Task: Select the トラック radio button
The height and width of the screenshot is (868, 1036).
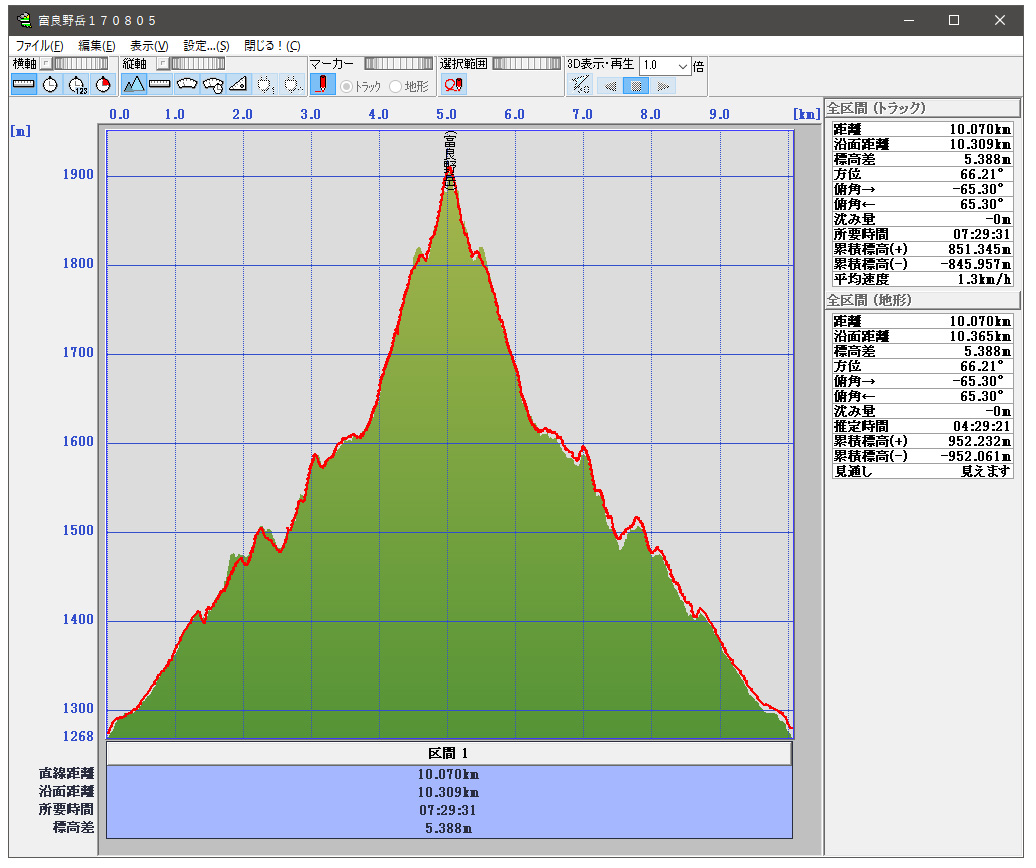Action: [x=347, y=87]
